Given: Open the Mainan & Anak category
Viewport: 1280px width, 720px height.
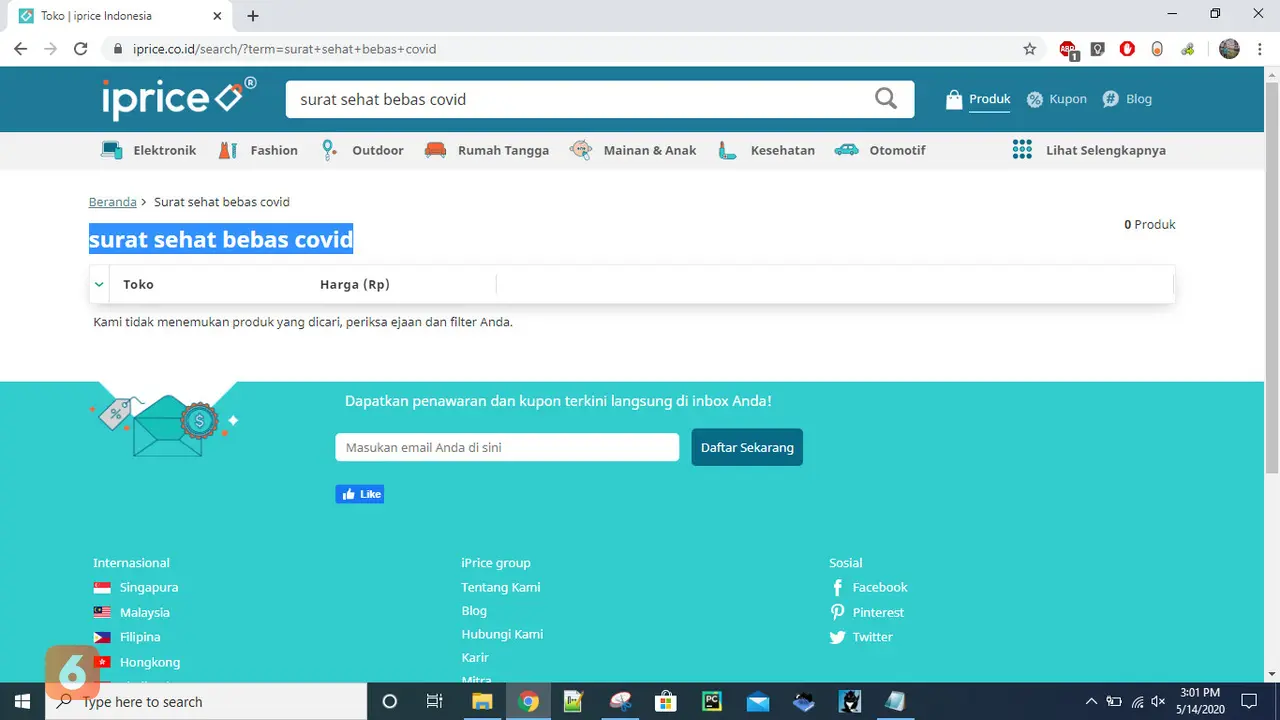Looking at the screenshot, I should (633, 150).
